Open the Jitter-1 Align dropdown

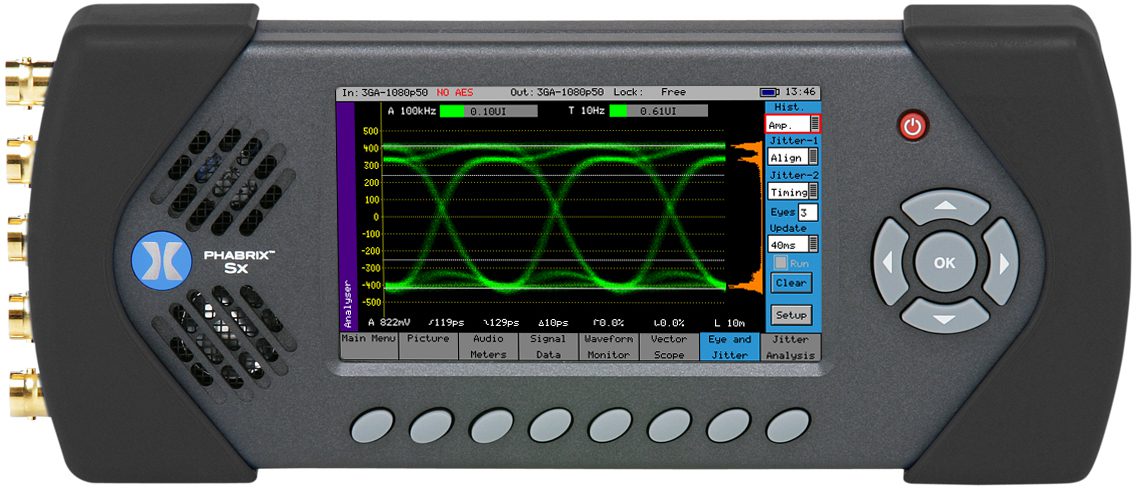pos(792,157)
